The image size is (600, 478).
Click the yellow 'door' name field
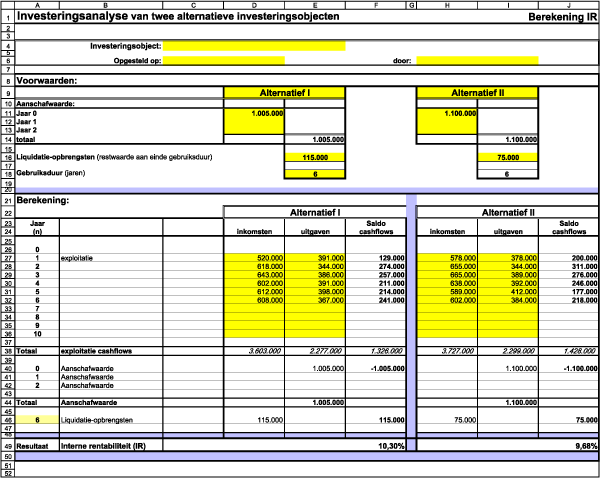(477, 60)
